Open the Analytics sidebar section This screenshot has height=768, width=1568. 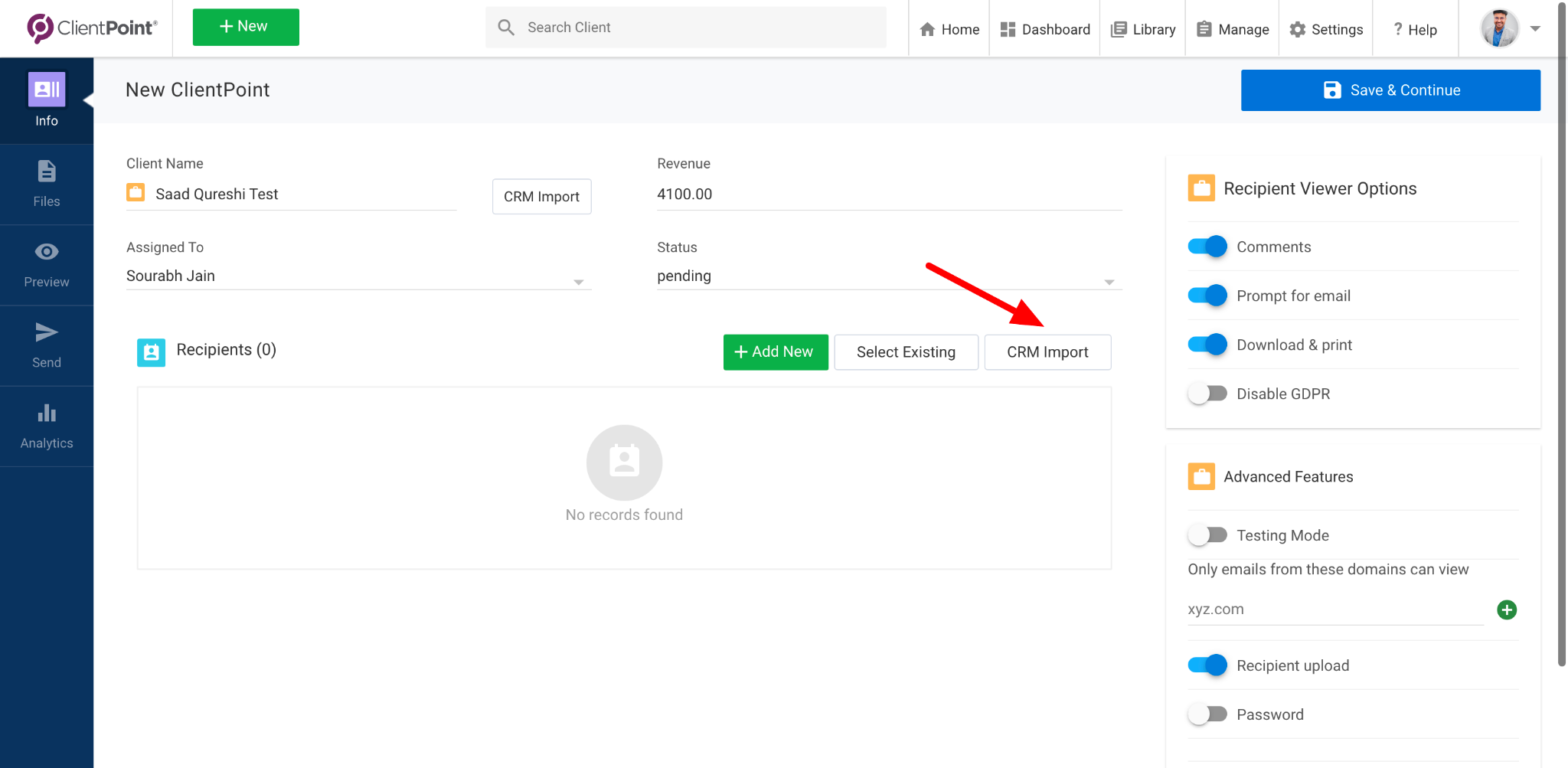47,426
